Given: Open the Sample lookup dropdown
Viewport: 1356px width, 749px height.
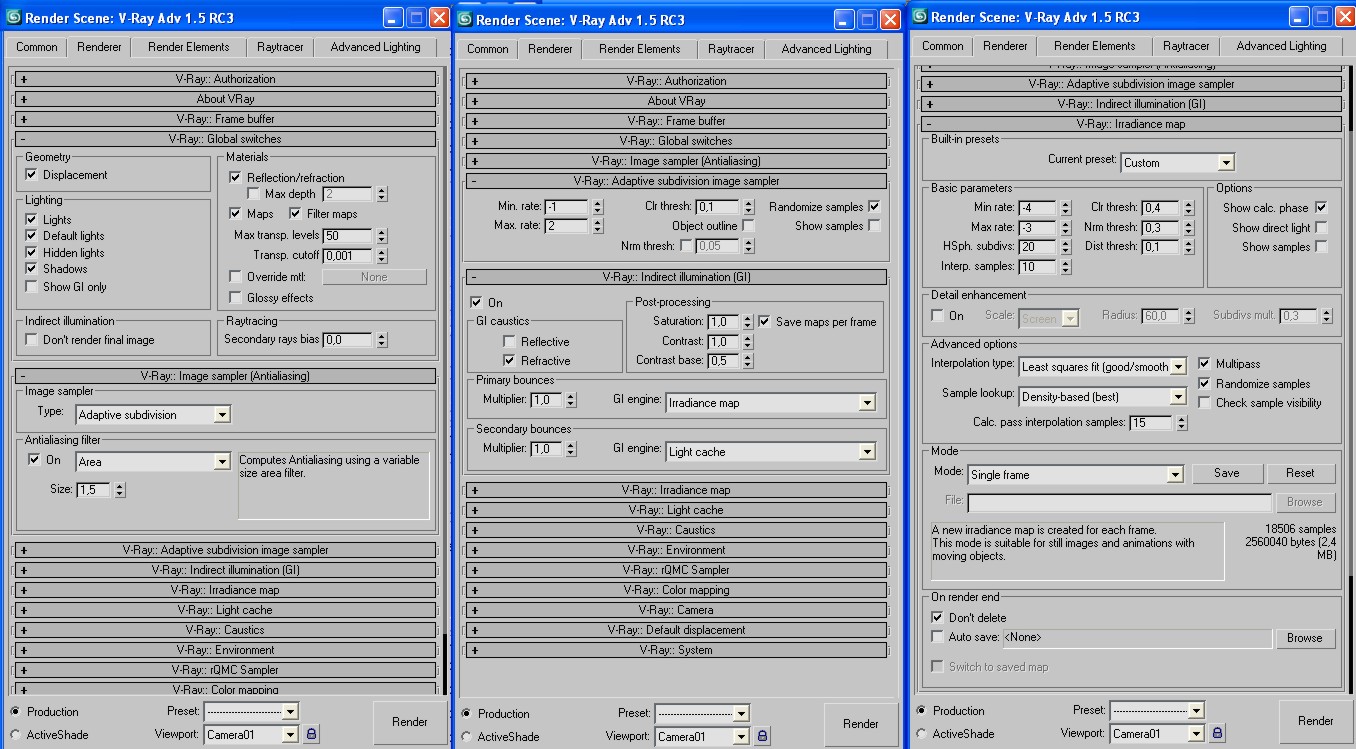Looking at the screenshot, I should [x=1102, y=397].
